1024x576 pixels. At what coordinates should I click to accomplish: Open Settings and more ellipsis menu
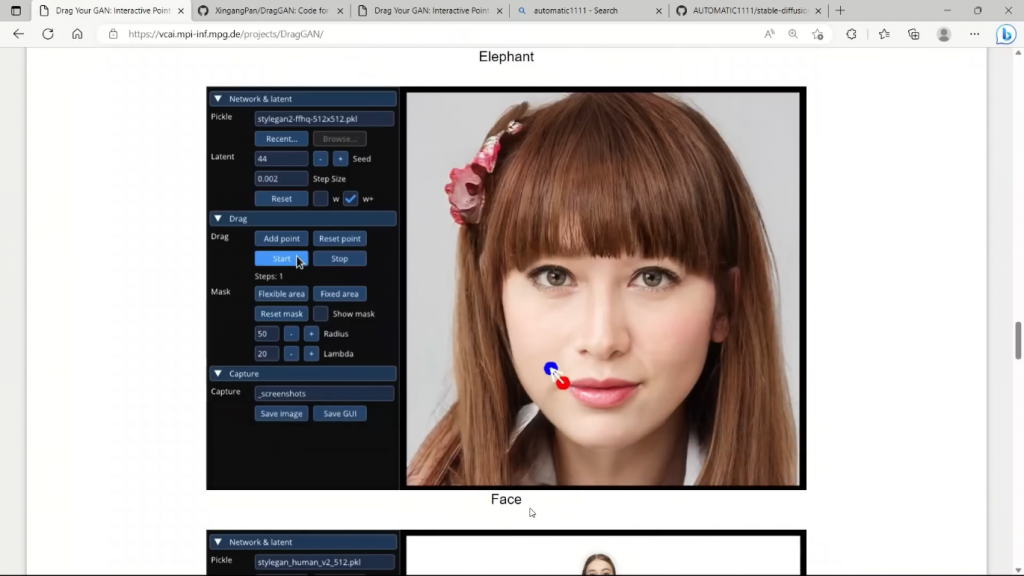pos(974,34)
